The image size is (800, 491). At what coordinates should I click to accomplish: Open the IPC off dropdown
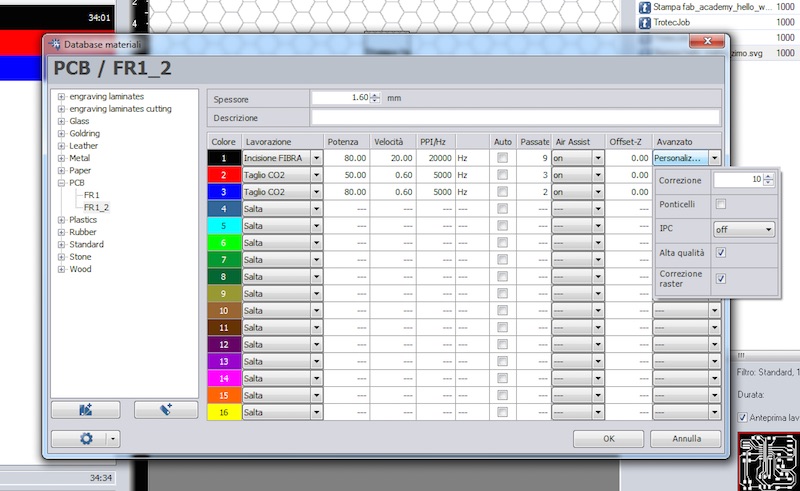point(744,230)
